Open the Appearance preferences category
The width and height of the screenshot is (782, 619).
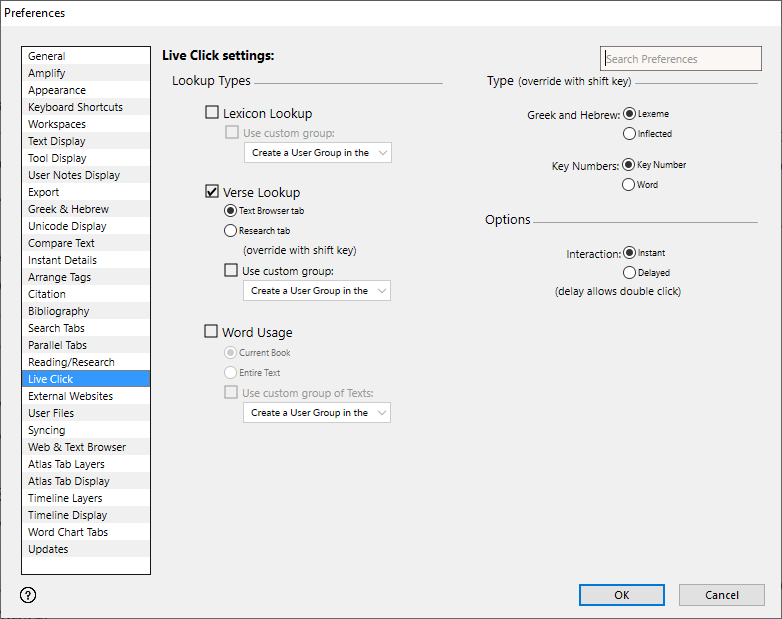click(57, 90)
